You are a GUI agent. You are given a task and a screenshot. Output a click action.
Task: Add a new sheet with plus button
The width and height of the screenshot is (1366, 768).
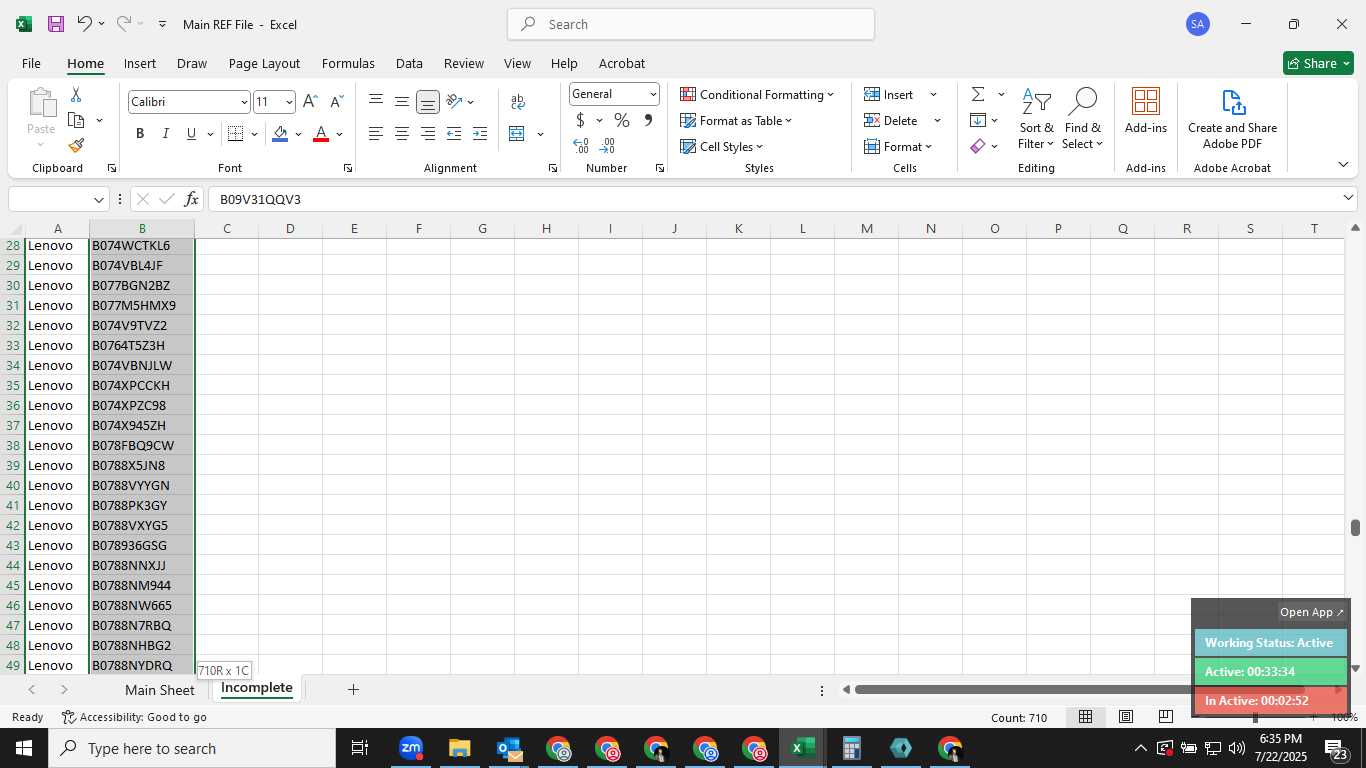pos(353,689)
